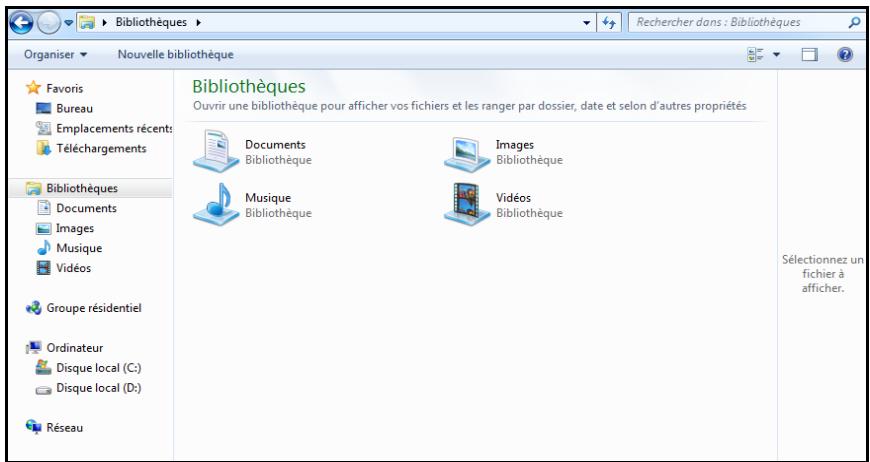Image resolution: width=870 pixels, height=462 pixels.
Task: Open Téléchargements in Favorites
Action: pos(102,149)
